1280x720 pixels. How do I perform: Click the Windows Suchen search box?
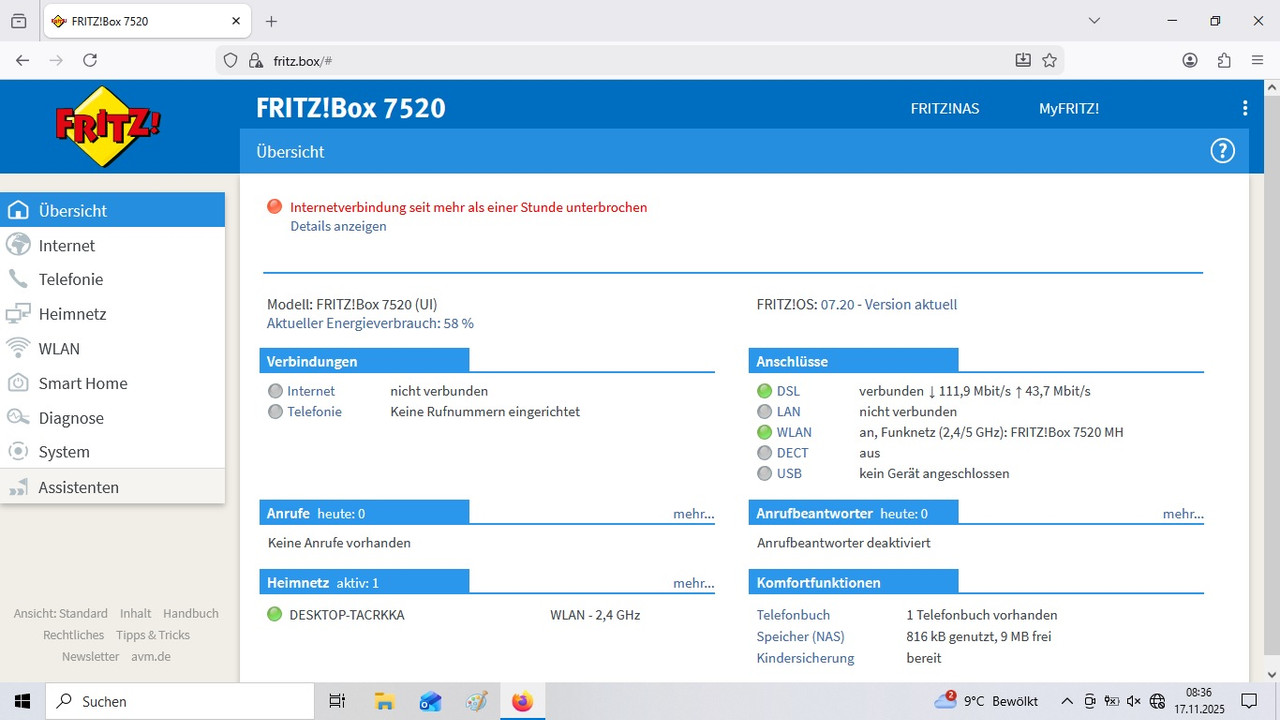[x=178, y=701]
